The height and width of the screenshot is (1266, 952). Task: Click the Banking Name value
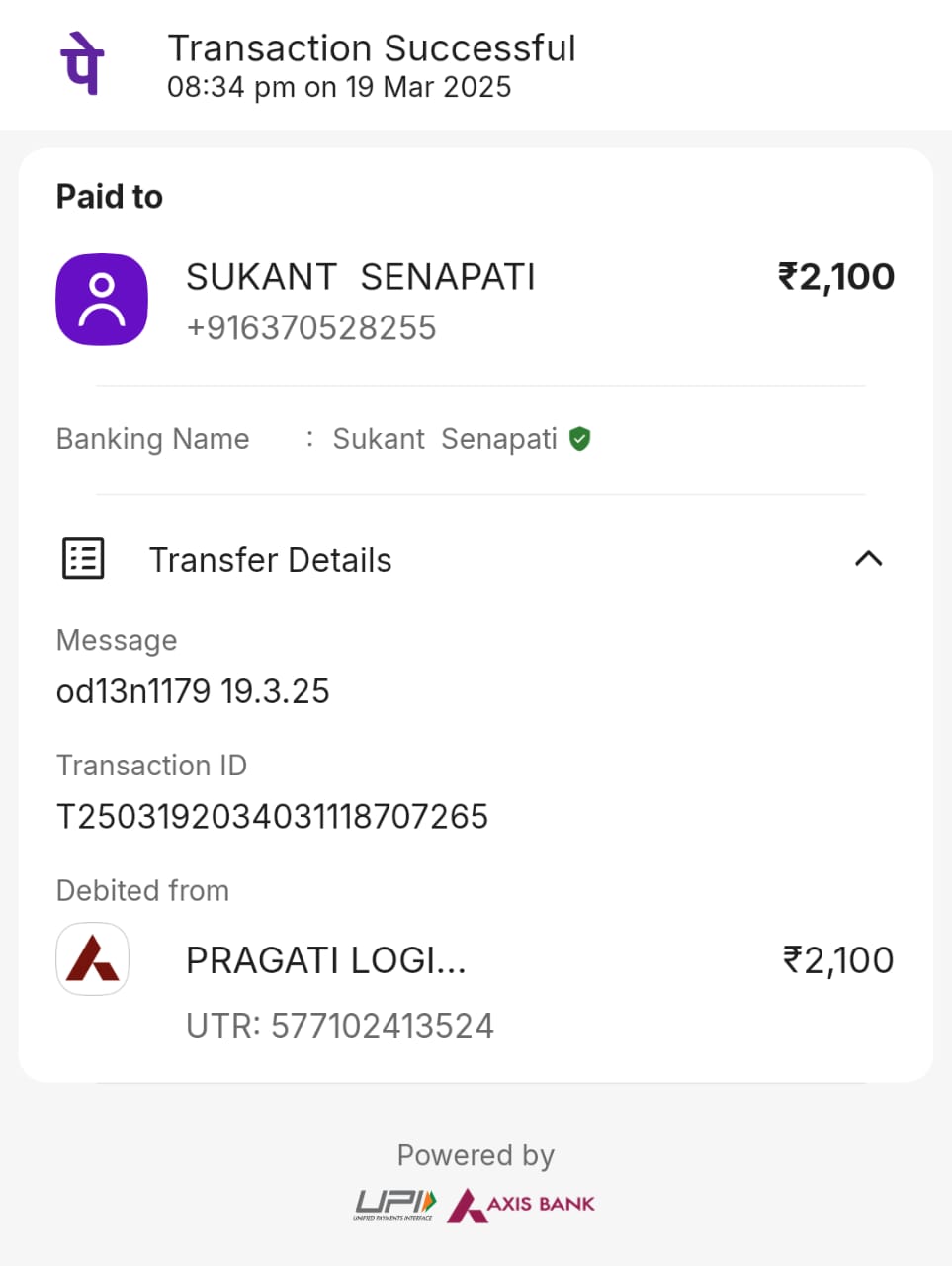(445, 439)
